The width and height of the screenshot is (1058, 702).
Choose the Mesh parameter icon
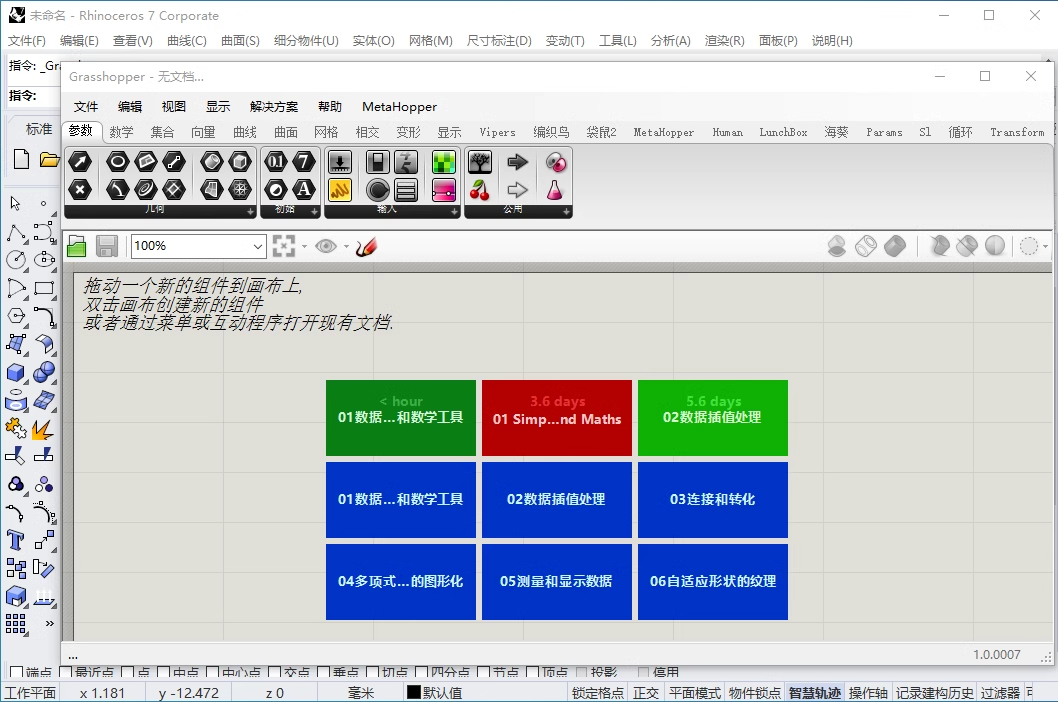tap(240, 190)
